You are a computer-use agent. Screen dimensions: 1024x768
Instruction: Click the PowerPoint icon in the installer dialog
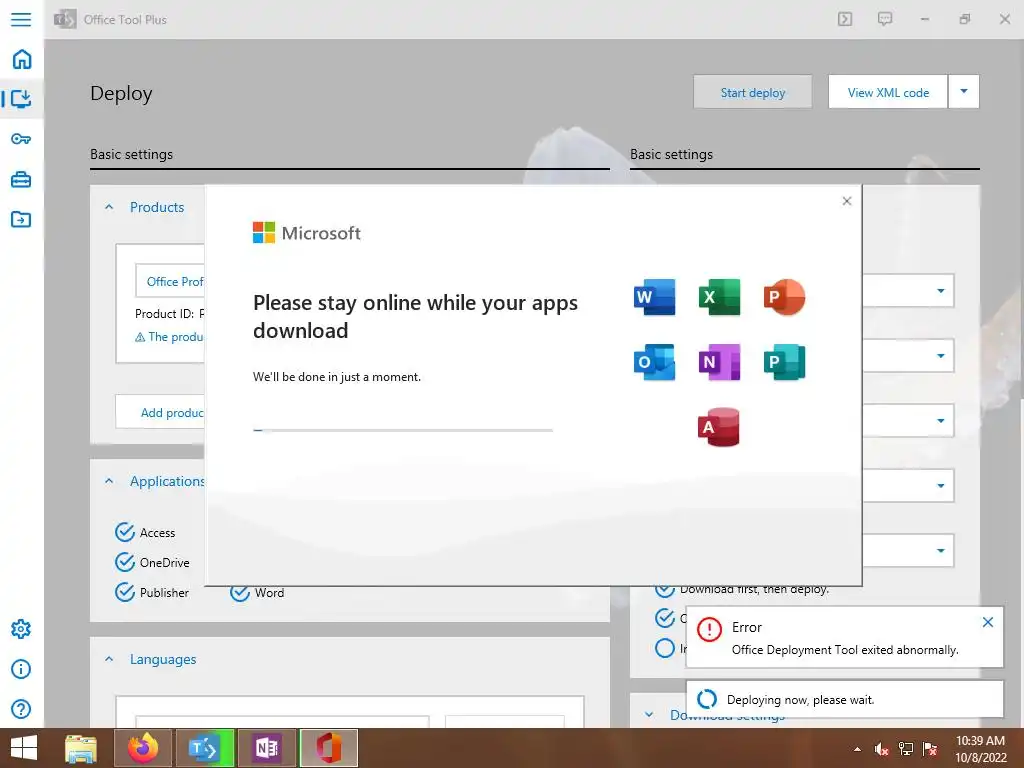point(784,297)
